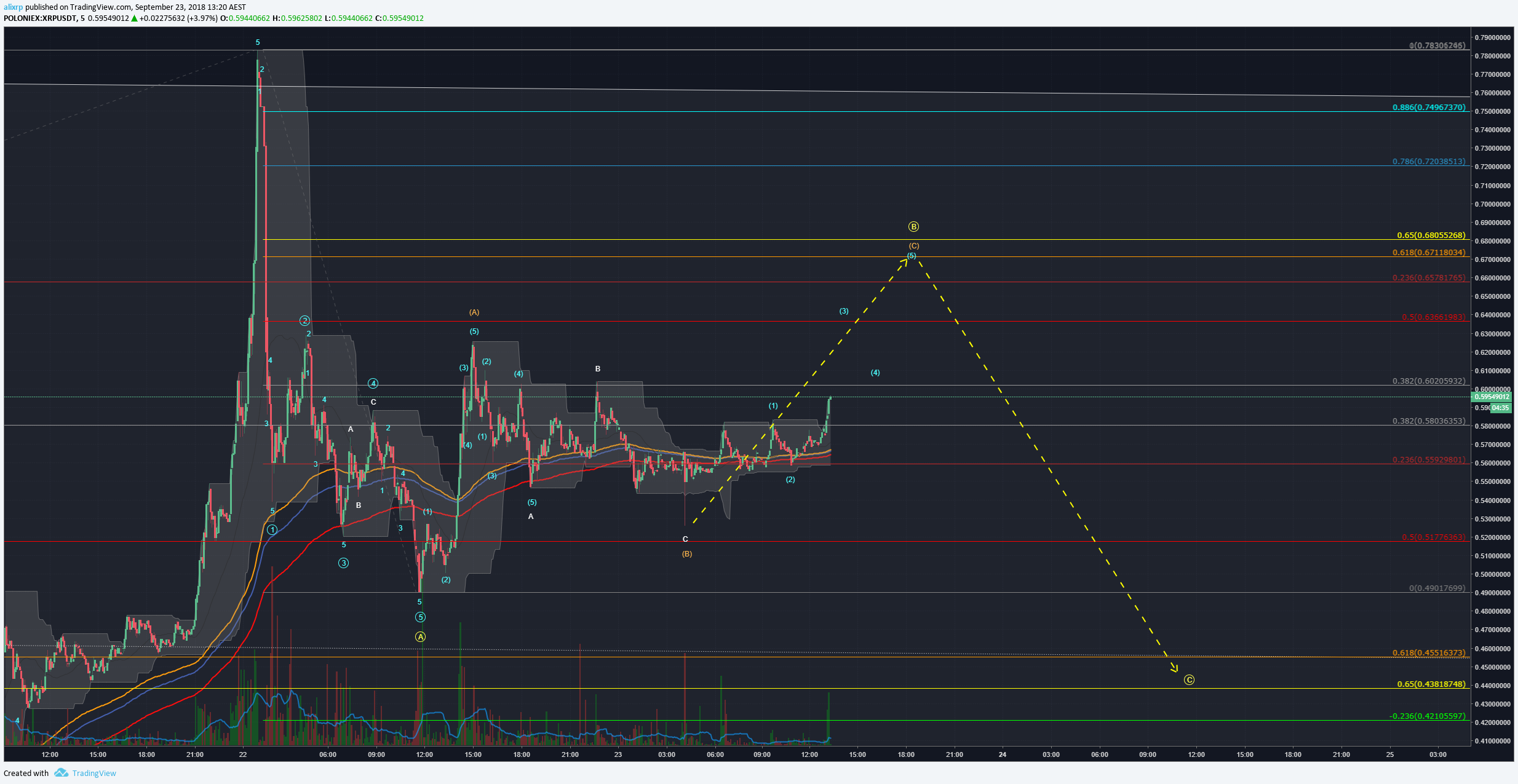Click the 0.60000000 price axis label
The image size is (1518, 784).
[x=1493, y=389]
